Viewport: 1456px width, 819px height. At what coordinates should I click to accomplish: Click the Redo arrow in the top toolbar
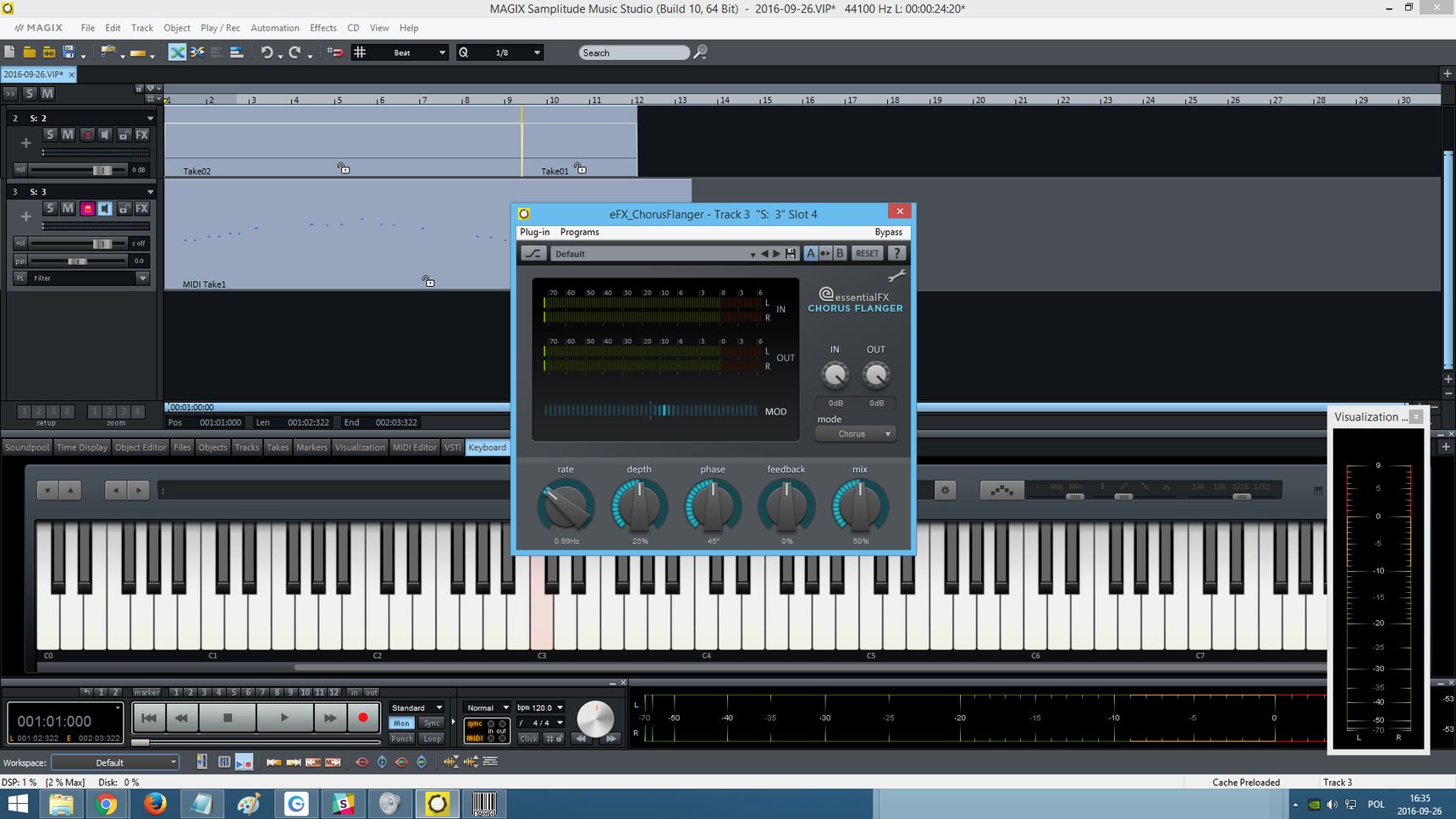pos(295,52)
